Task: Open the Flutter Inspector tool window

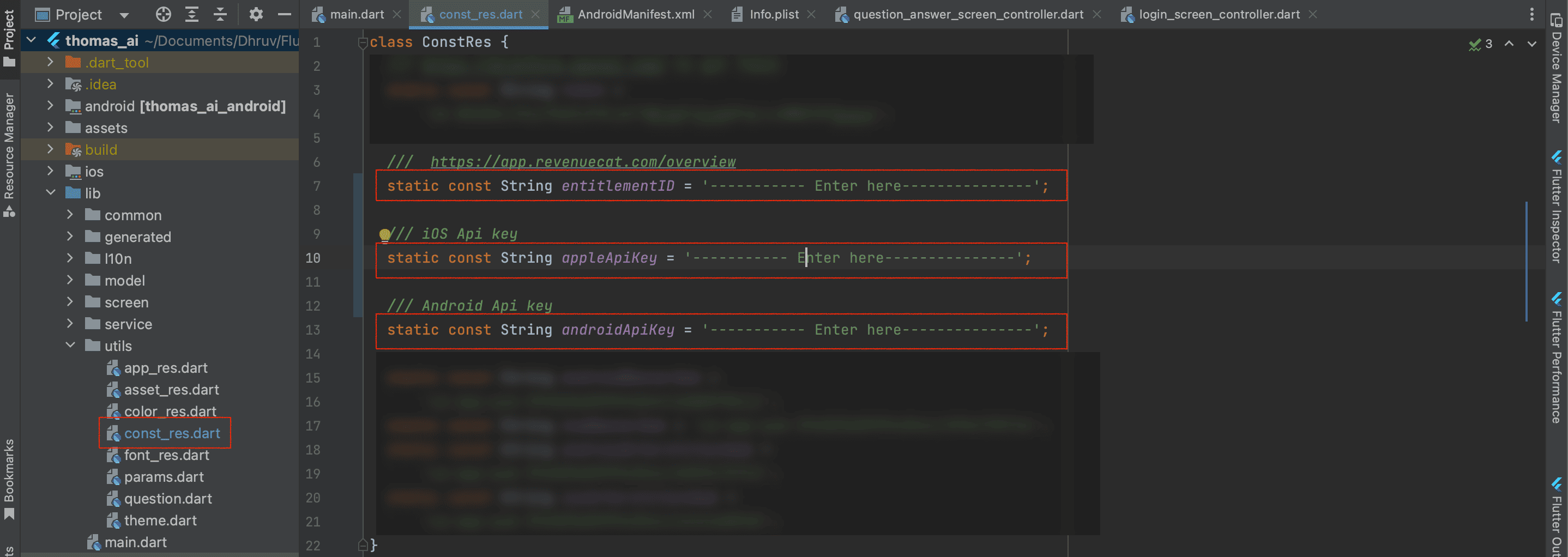Action: click(1557, 207)
